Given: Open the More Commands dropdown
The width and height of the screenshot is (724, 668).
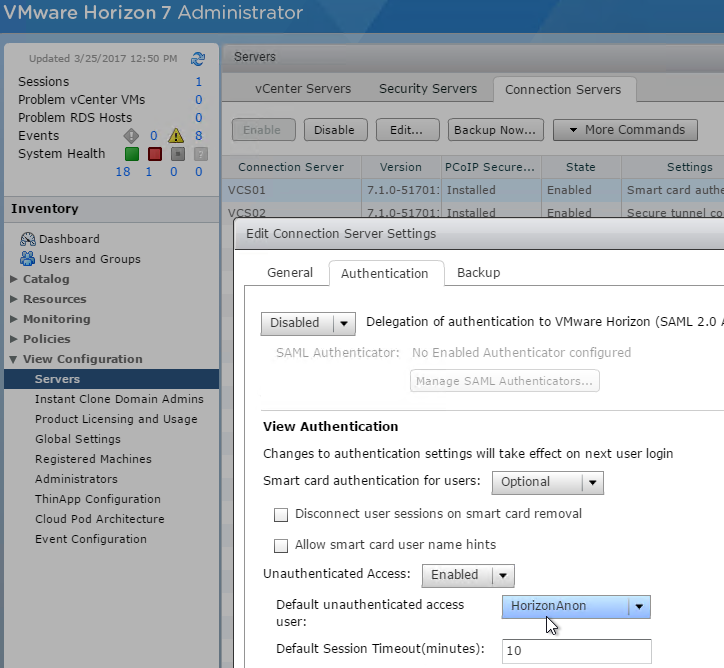Looking at the screenshot, I should click(x=625, y=130).
